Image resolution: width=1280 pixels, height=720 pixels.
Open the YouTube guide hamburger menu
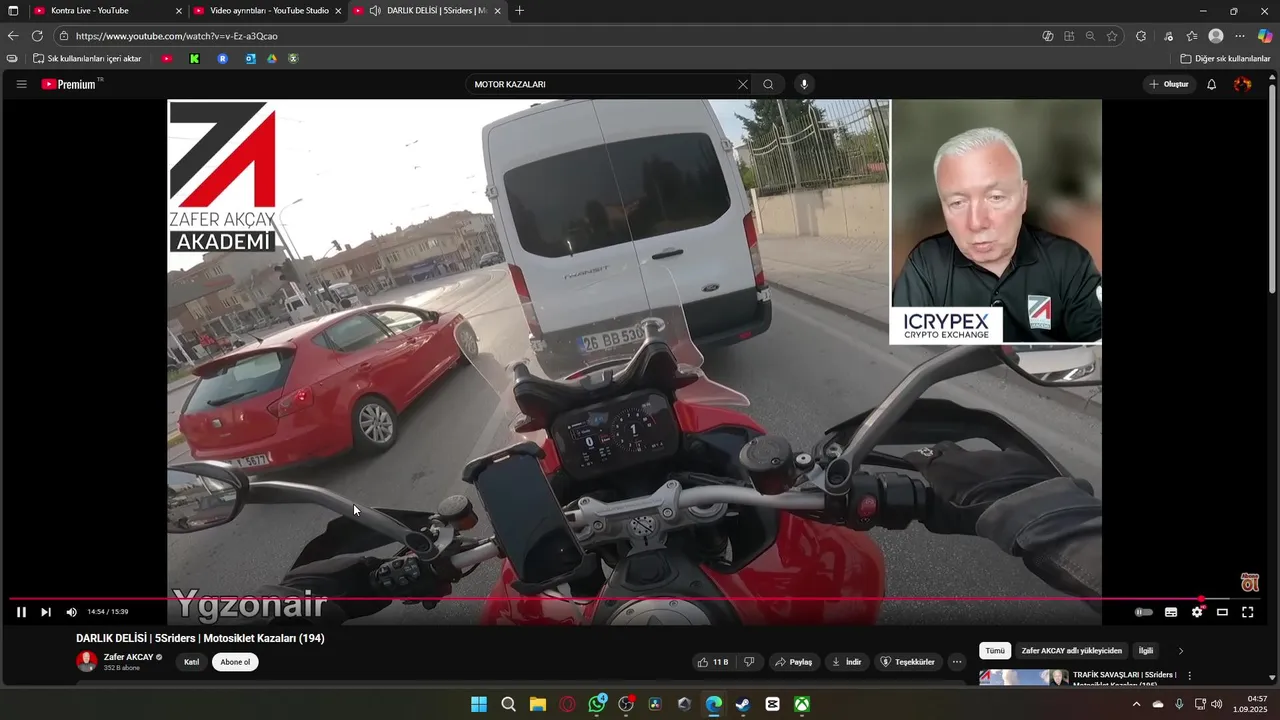21,84
